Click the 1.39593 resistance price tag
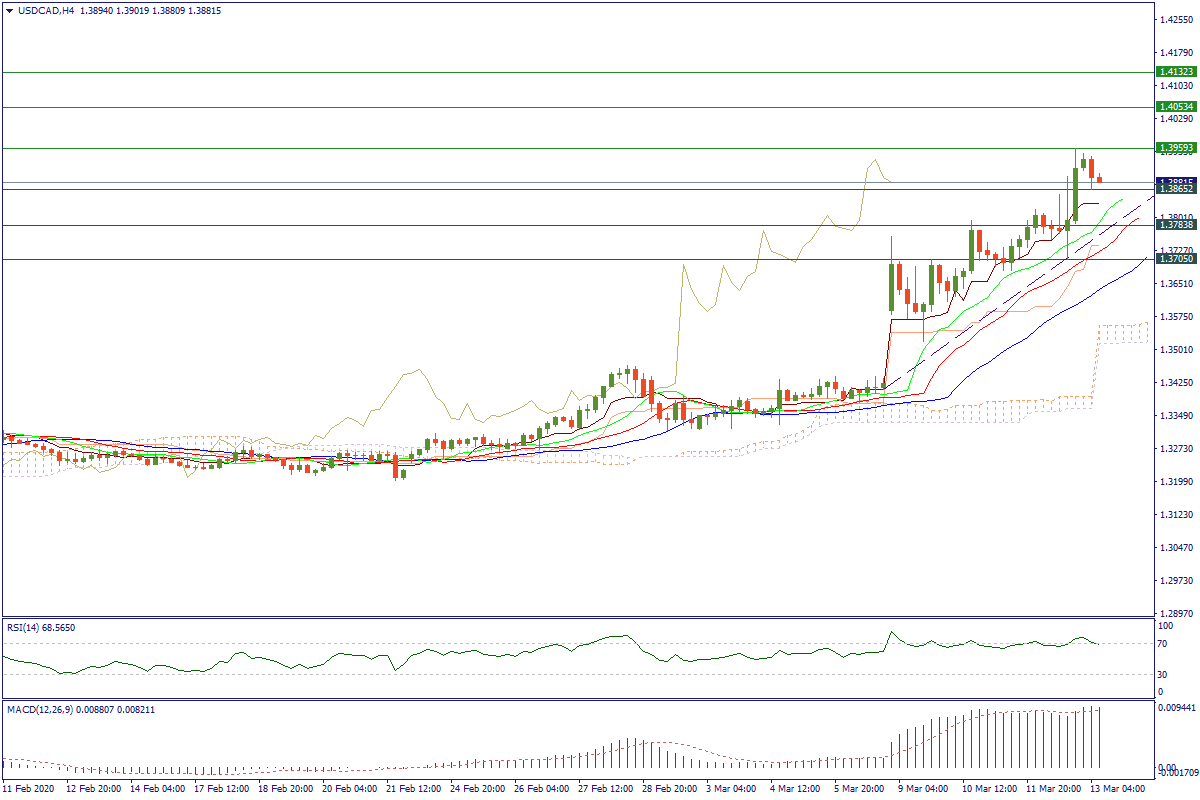The width and height of the screenshot is (1200, 800). 1175,148
